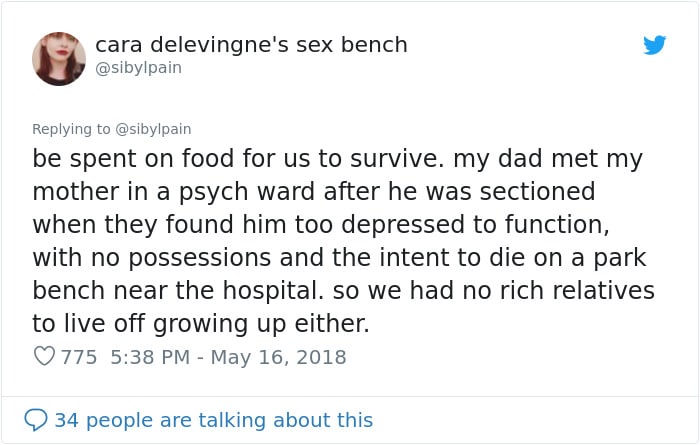Select the May 16, 2018 date
700x445 pixels.
278,357
